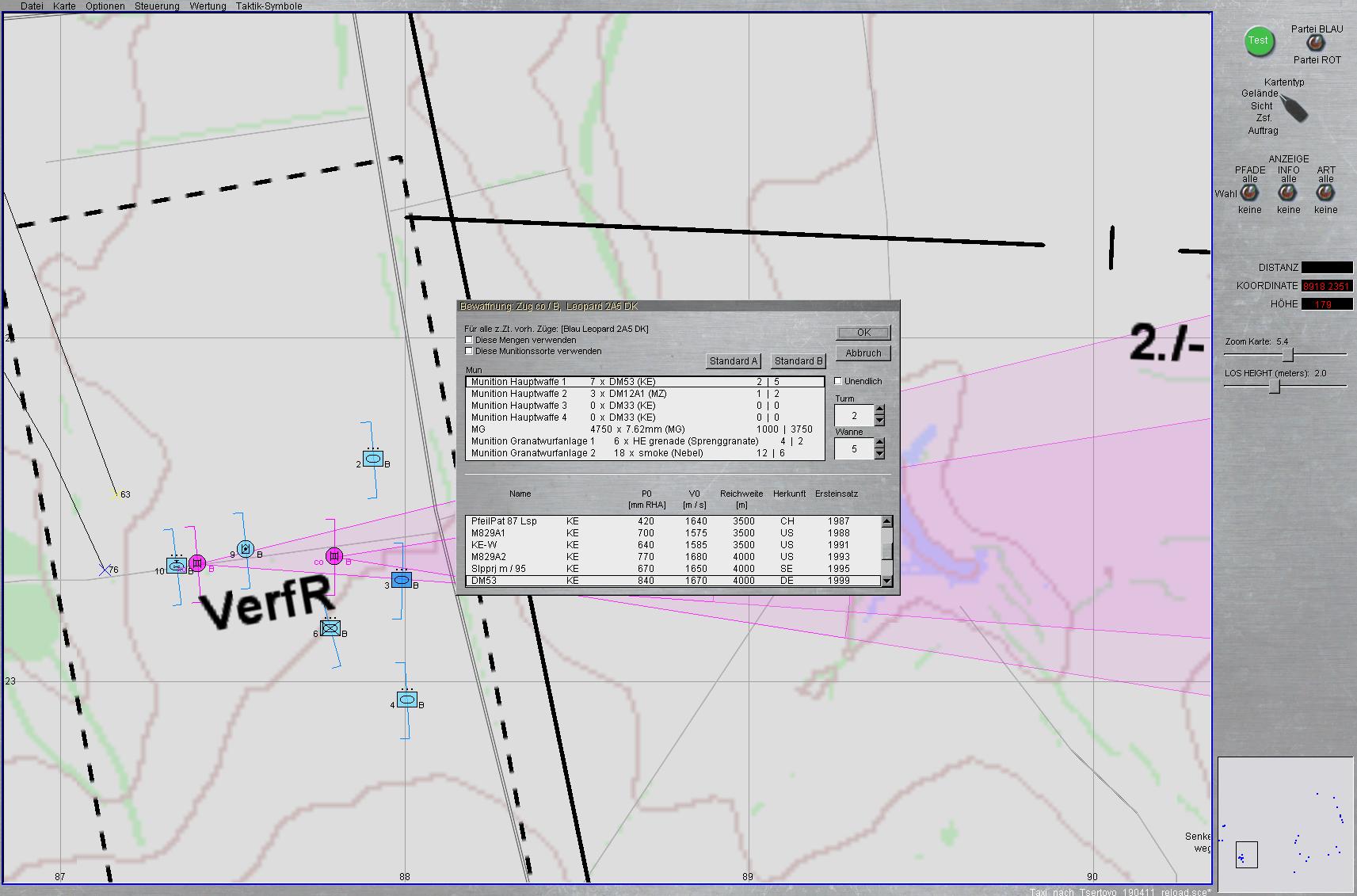
Task: Click infantry unit symbol number 6
Action: point(331,629)
